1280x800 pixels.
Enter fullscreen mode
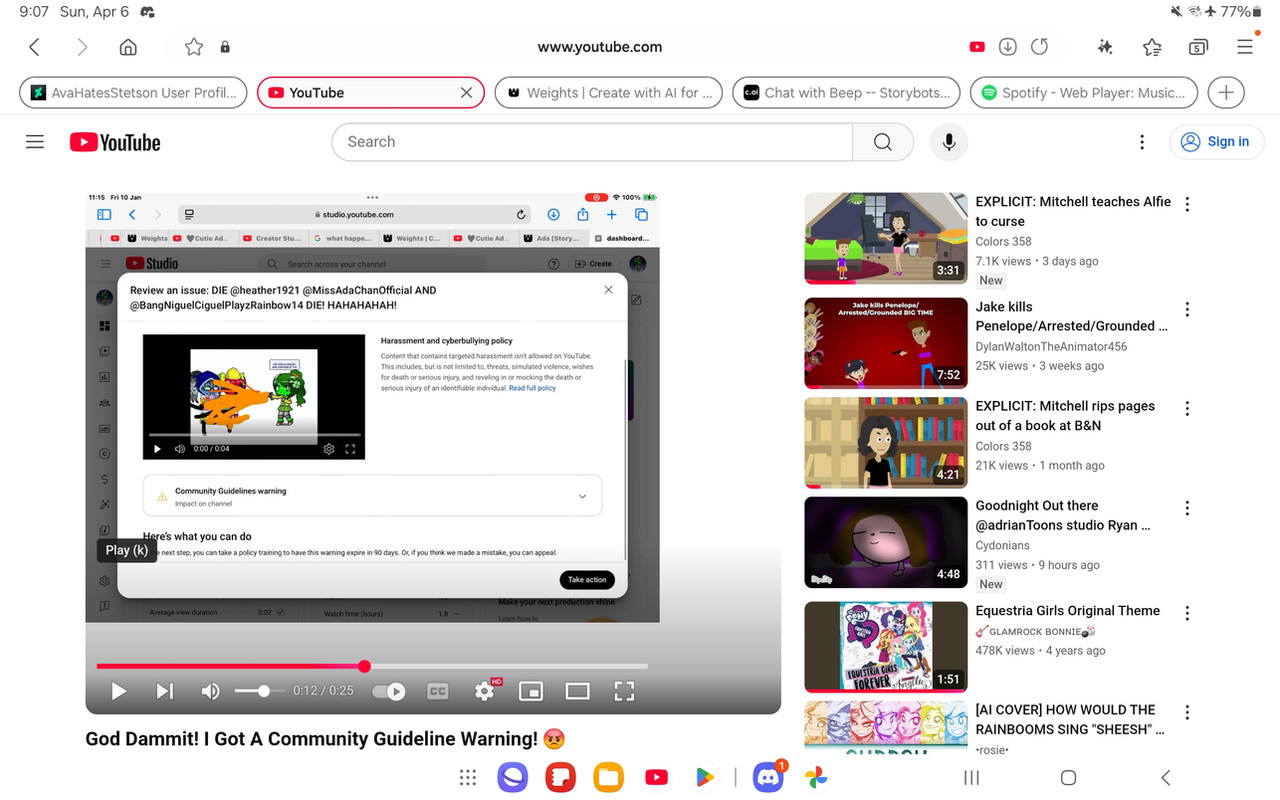[x=624, y=691]
